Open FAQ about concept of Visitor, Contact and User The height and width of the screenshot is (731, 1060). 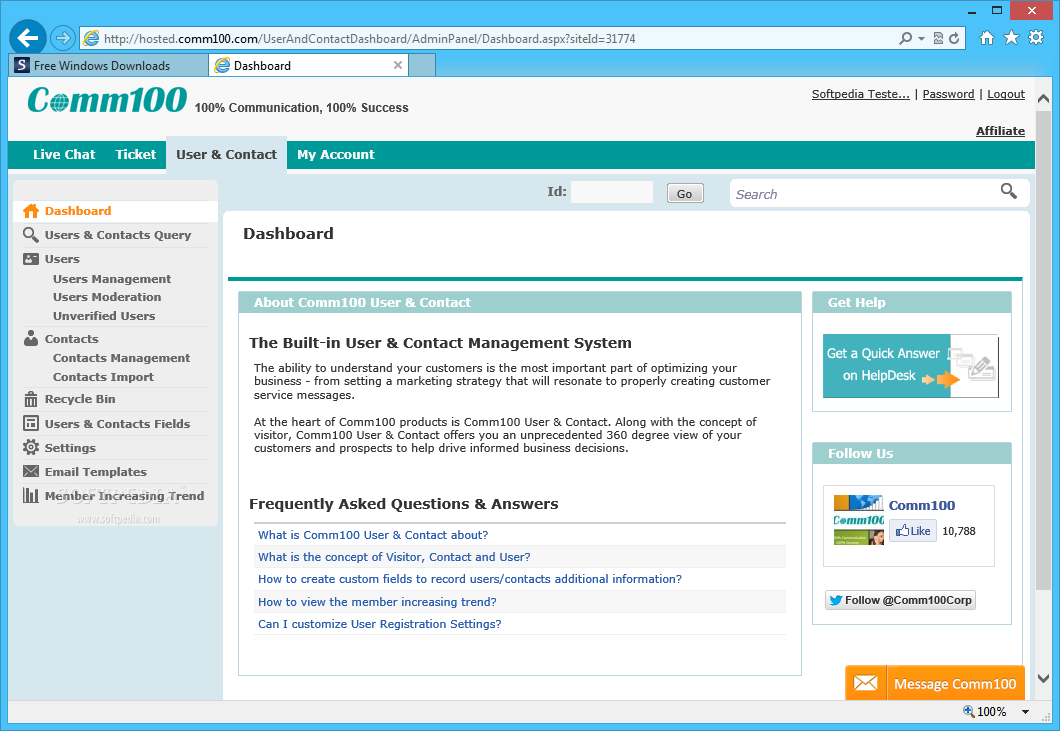[x=394, y=557]
